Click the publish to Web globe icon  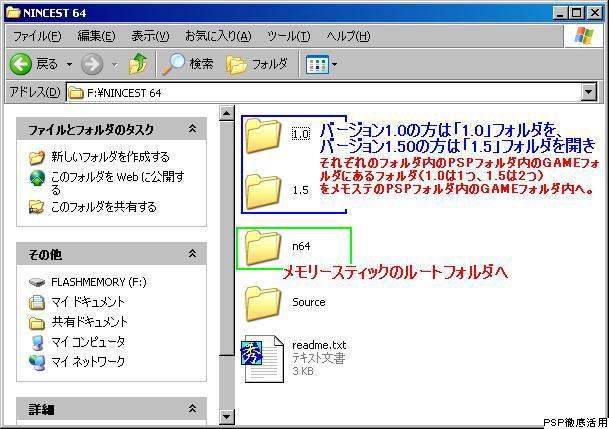37,178
